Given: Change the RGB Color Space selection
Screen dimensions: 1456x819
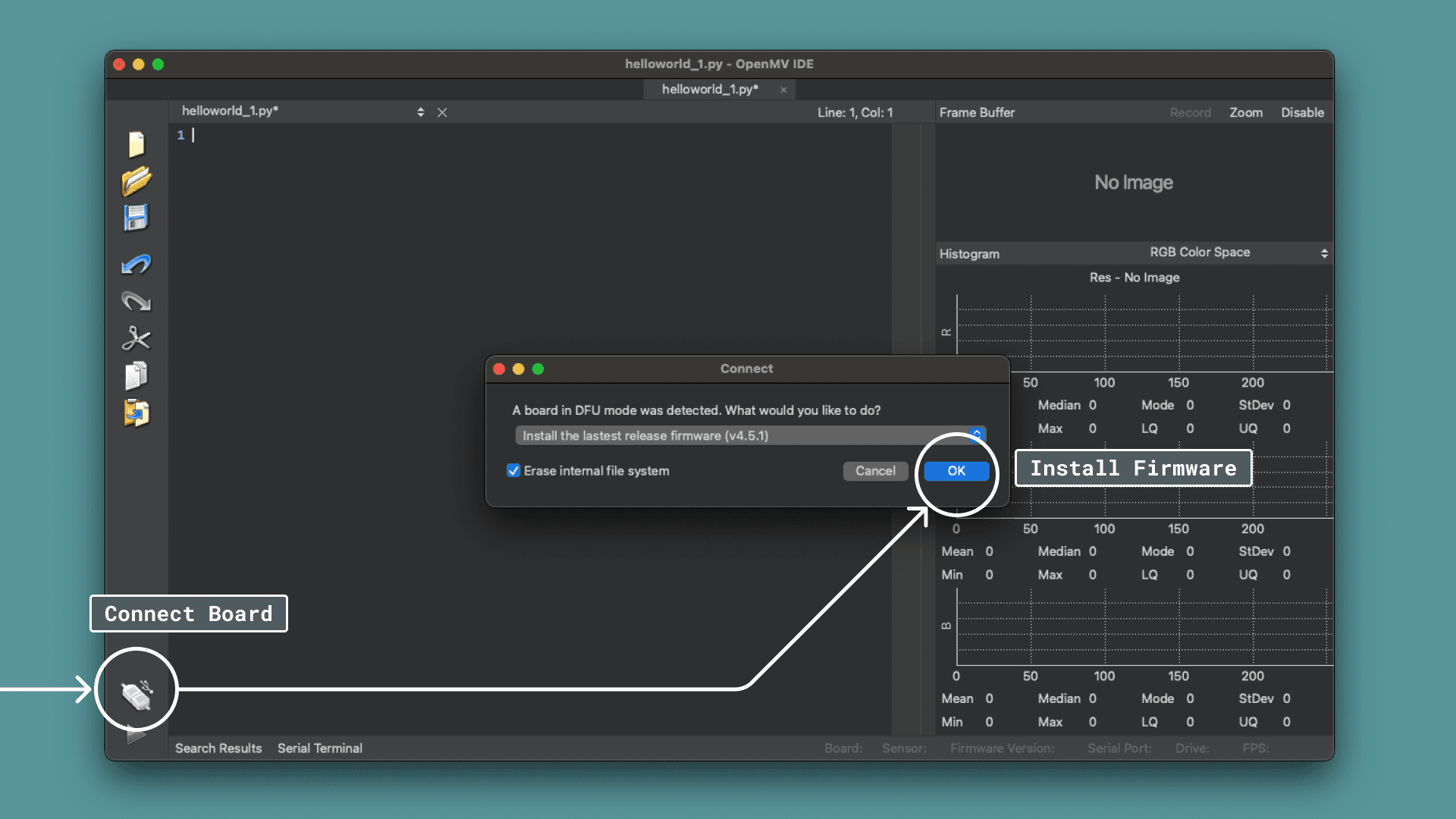Looking at the screenshot, I should [1325, 253].
